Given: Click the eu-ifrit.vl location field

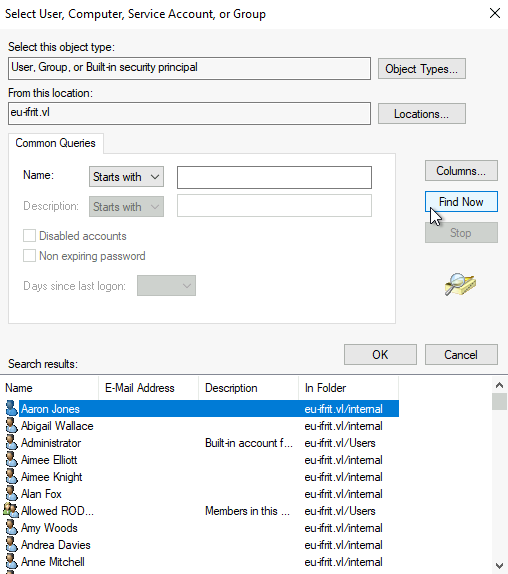Looking at the screenshot, I should 189,113.
